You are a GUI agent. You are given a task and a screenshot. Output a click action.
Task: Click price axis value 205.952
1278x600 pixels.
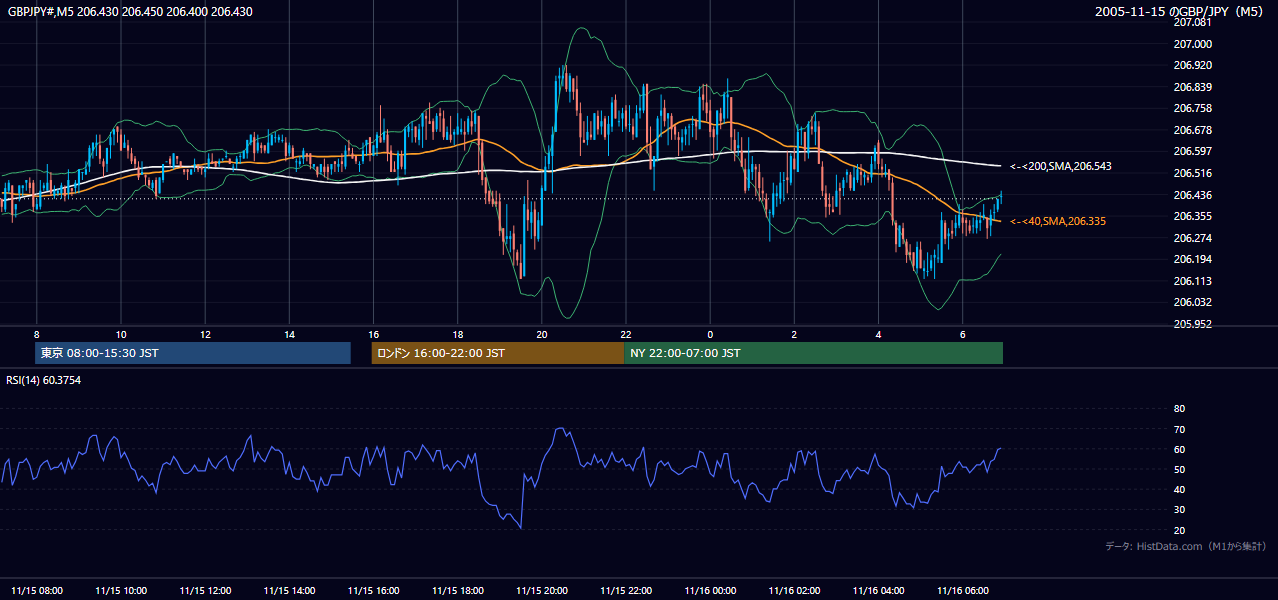[x=1193, y=324]
